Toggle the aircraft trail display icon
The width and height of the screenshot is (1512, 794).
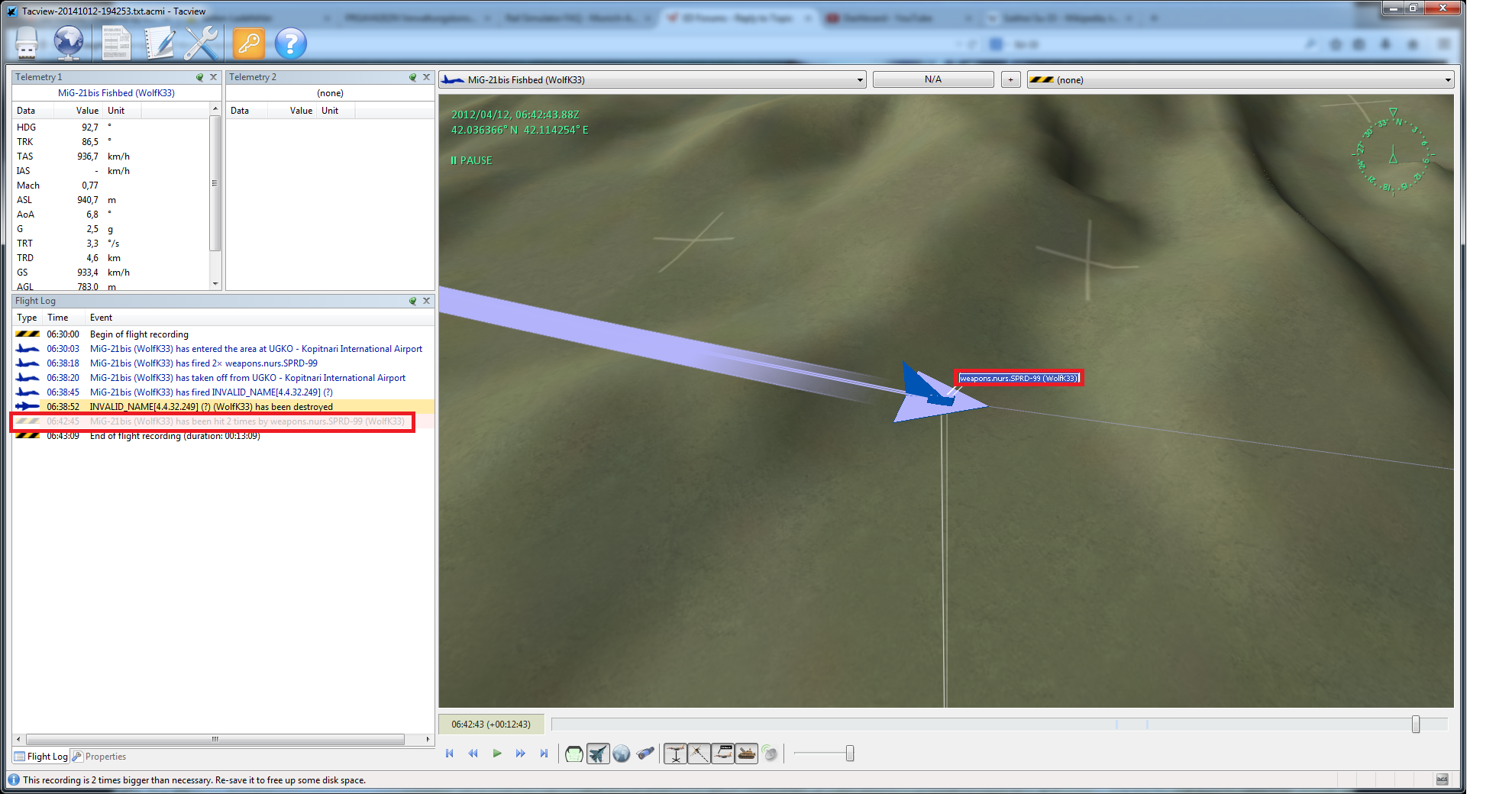699,754
